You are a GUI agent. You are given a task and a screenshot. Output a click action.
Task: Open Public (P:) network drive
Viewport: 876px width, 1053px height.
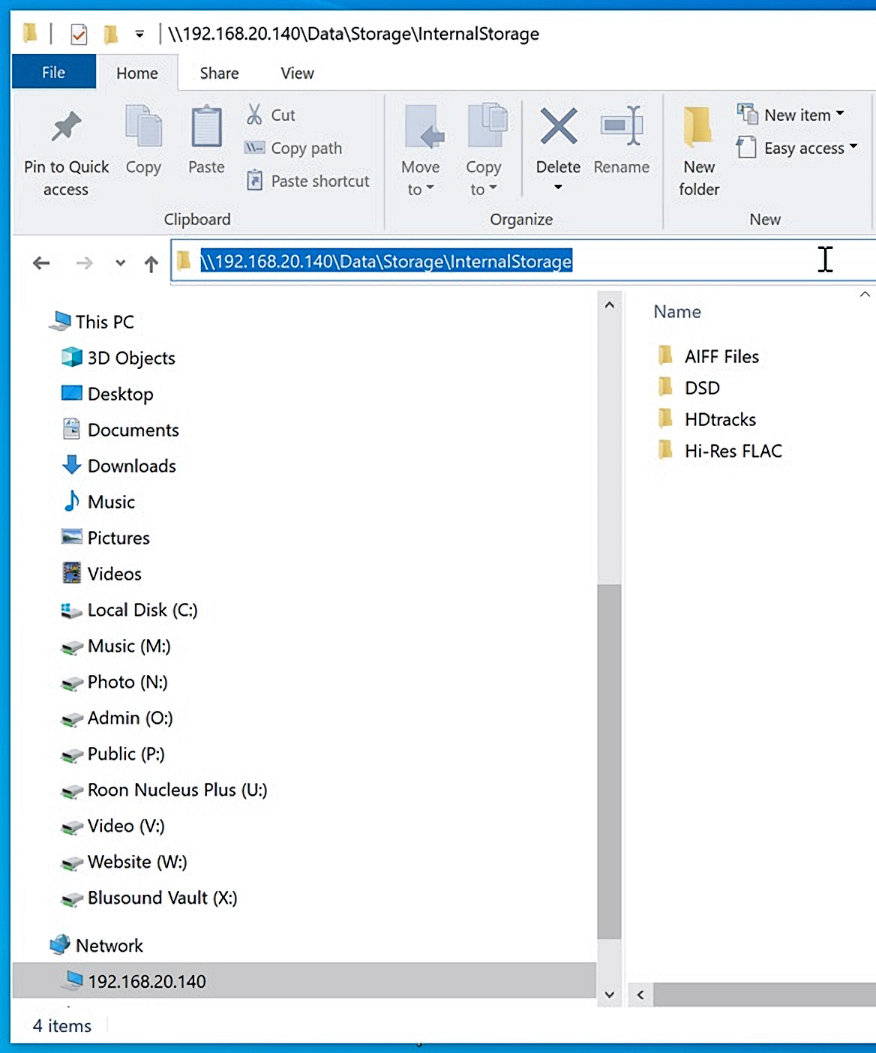pyautogui.click(x=113, y=753)
